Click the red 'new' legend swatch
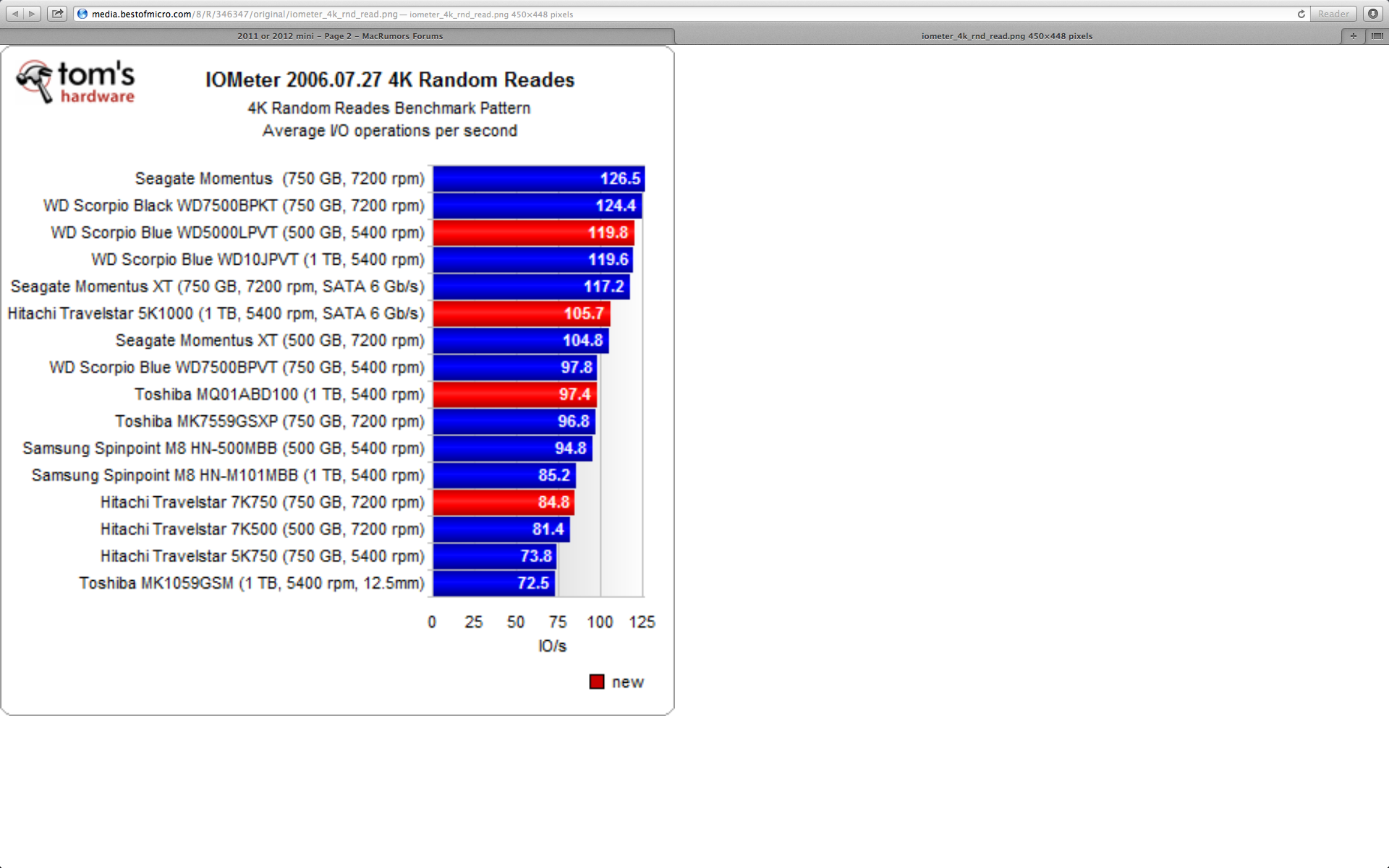1389x868 pixels. (596, 682)
